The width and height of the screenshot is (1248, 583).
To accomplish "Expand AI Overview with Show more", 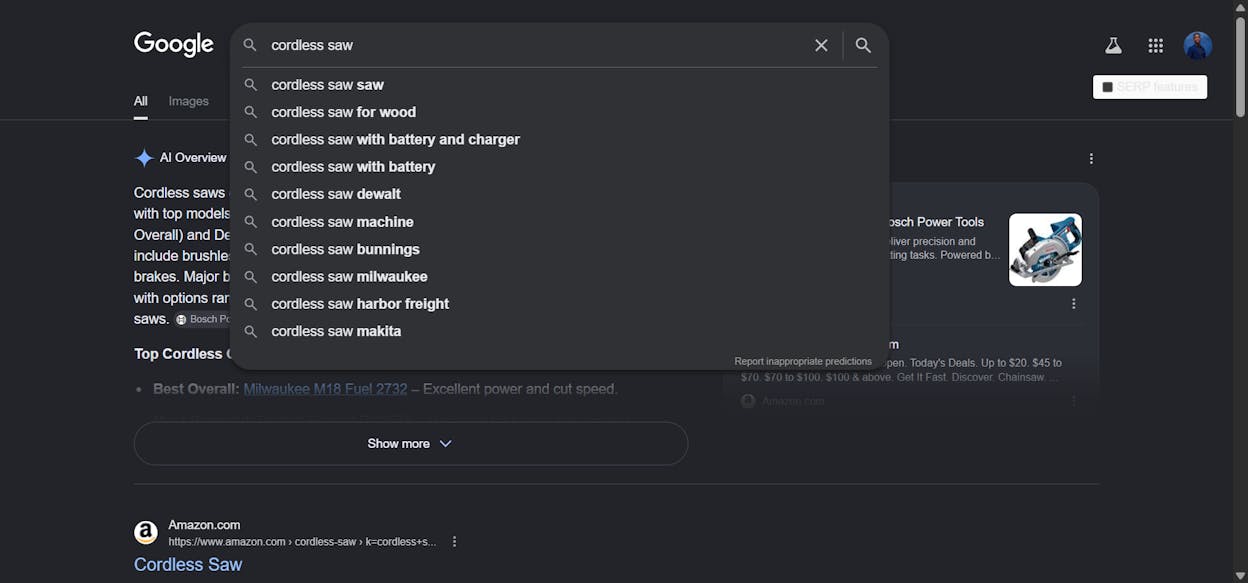I will [x=411, y=443].
